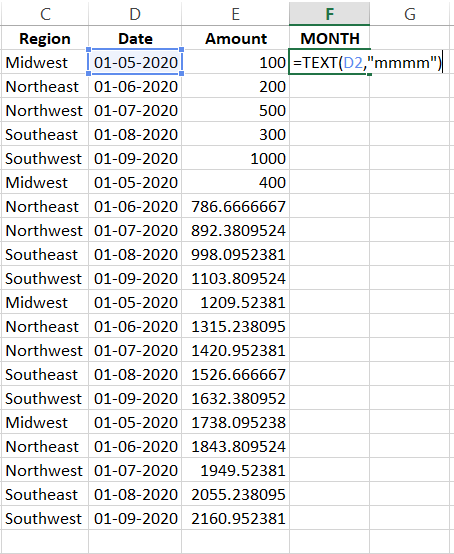Click the Date header cell
454x554 pixels.
pyautogui.click(x=135, y=38)
